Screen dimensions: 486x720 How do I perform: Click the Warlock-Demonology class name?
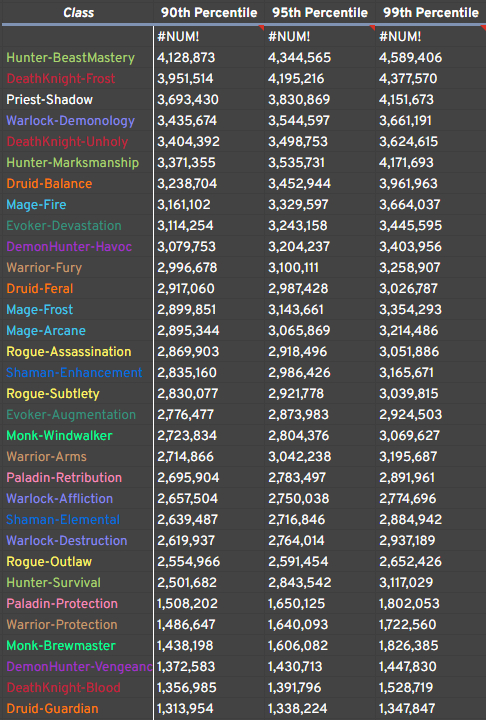(x=70, y=121)
